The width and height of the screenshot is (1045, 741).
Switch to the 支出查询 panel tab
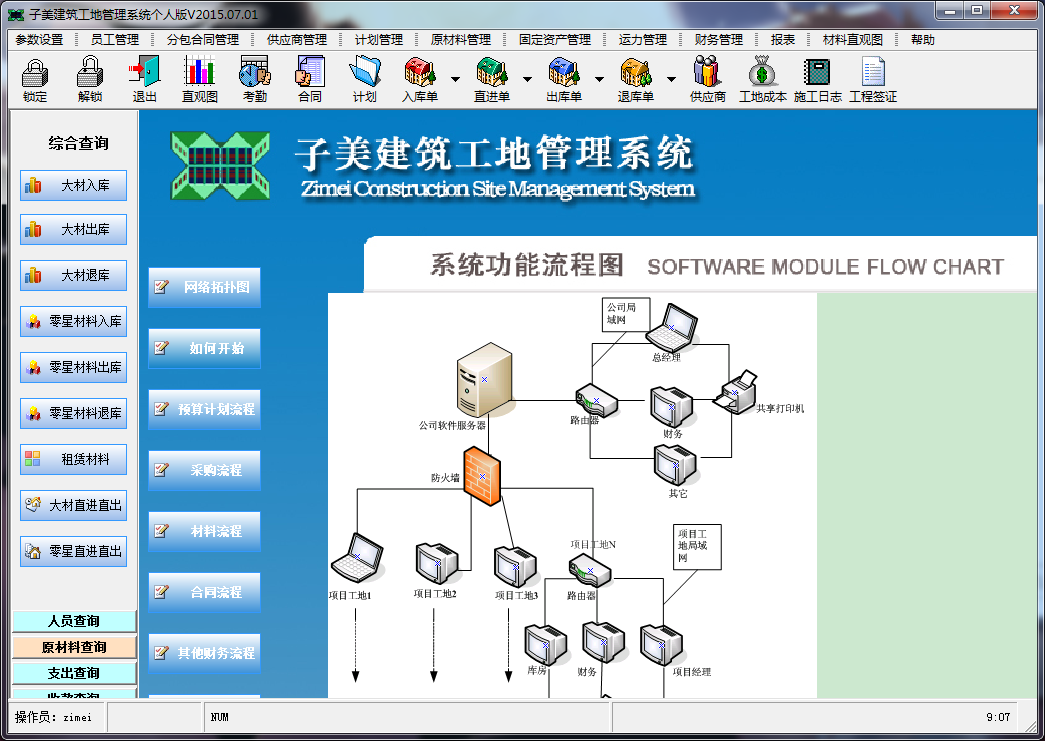click(74, 673)
